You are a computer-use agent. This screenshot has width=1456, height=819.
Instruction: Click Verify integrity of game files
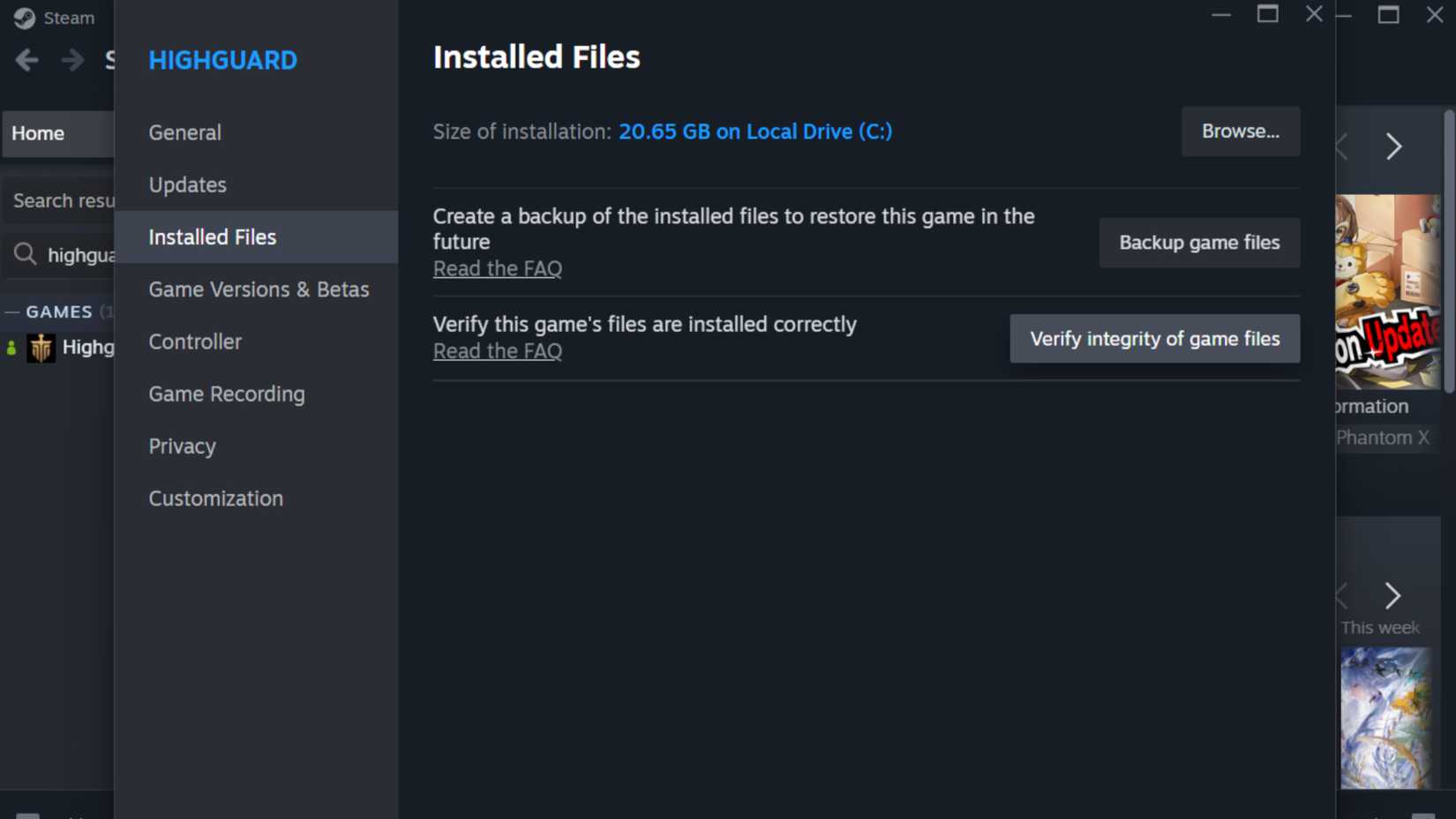click(x=1154, y=338)
